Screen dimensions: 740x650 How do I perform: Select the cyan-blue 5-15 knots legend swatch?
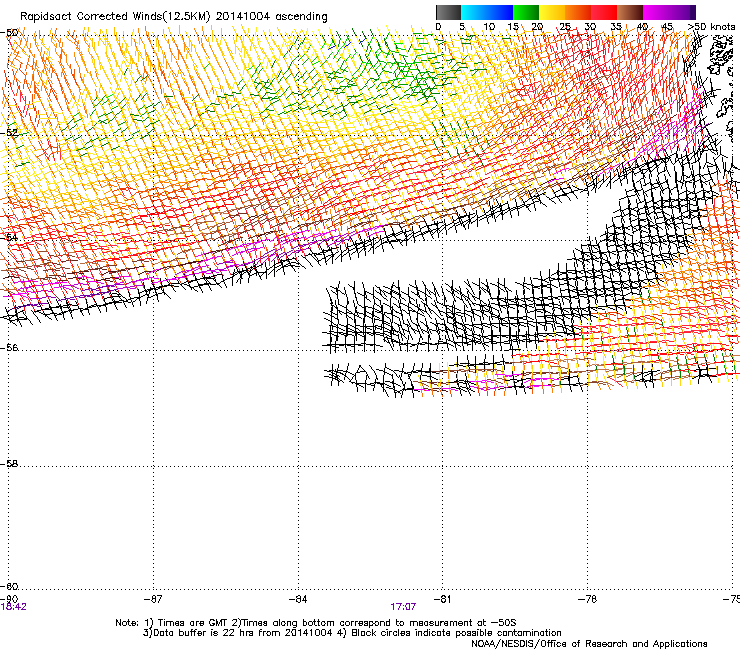tap(487, 12)
